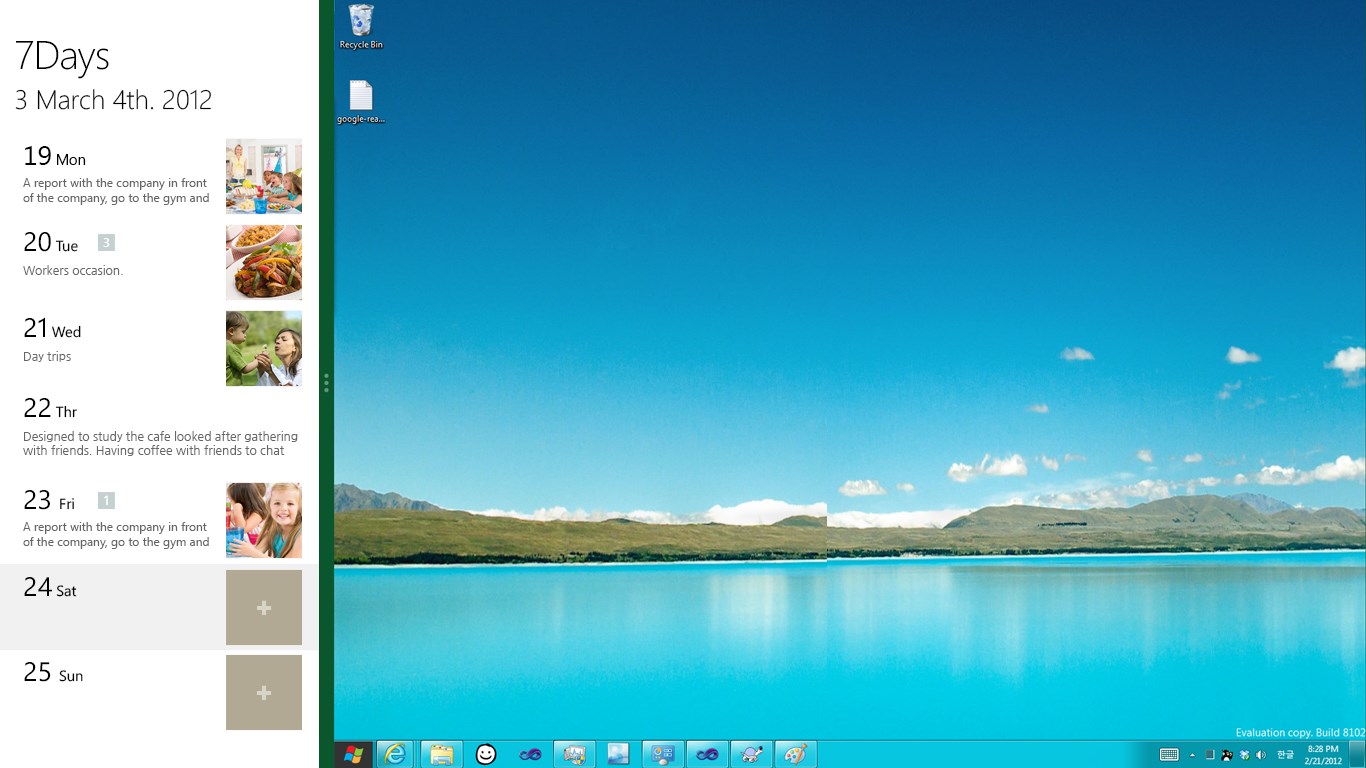Show hidden system tray icons
1366x768 pixels.
(1192, 755)
